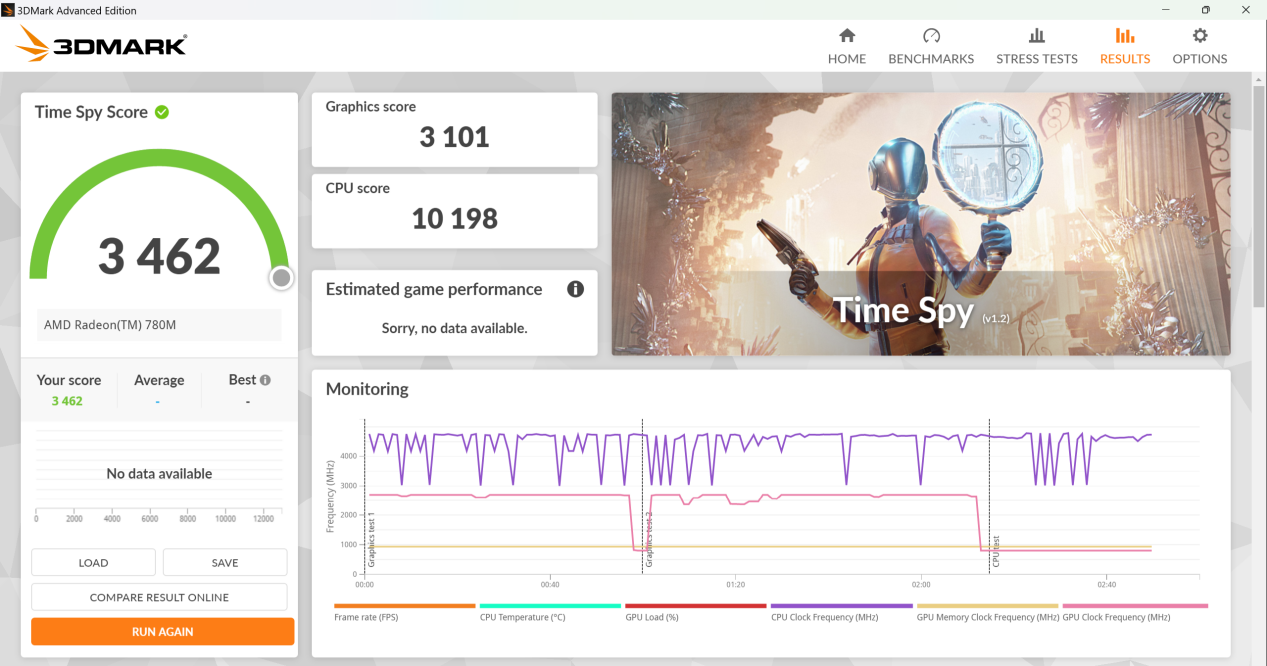Click the RUN AGAIN button

click(162, 631)
